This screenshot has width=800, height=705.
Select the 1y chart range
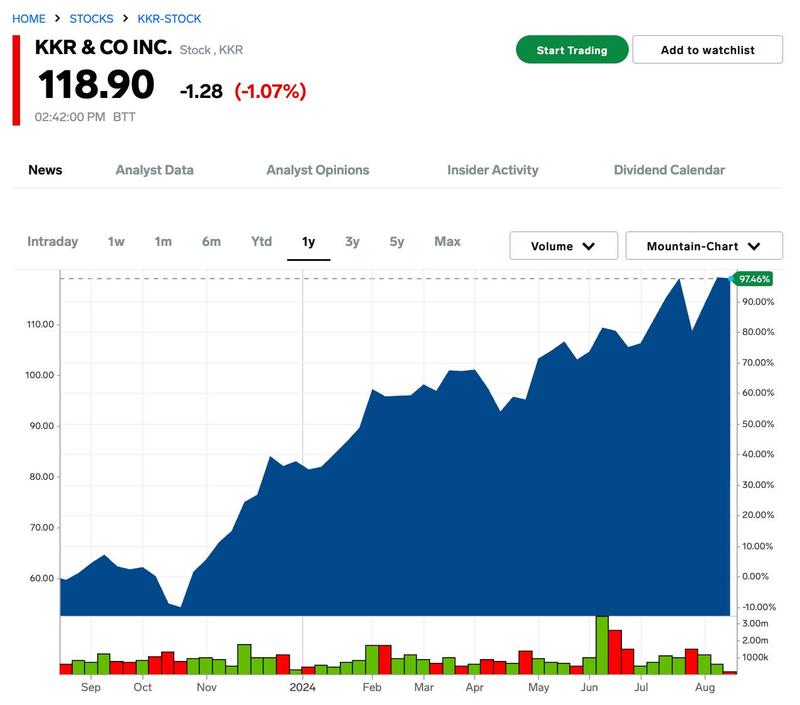coord(308,241)
